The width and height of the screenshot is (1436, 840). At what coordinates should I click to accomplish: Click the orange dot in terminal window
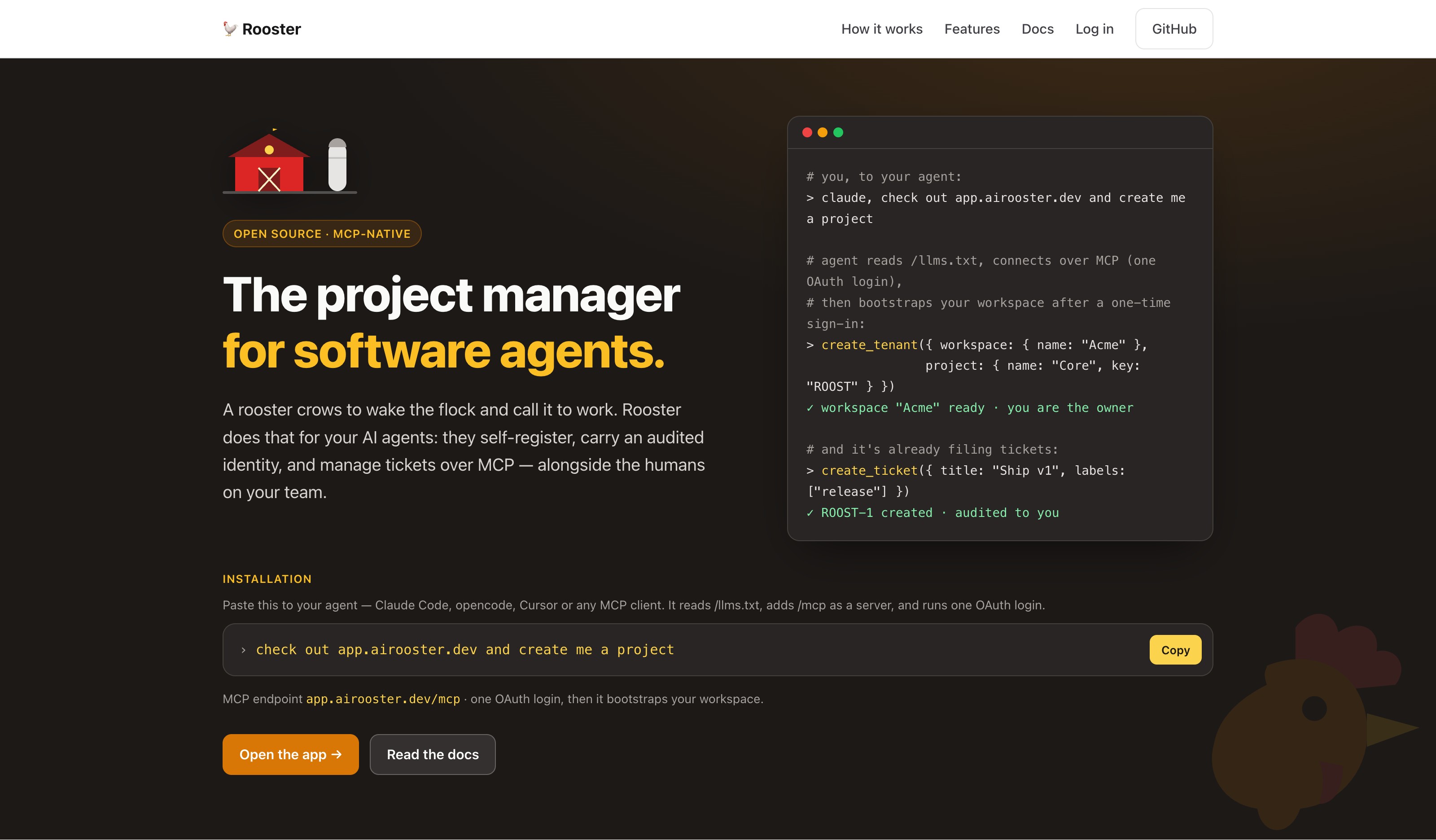click(822, 132)
